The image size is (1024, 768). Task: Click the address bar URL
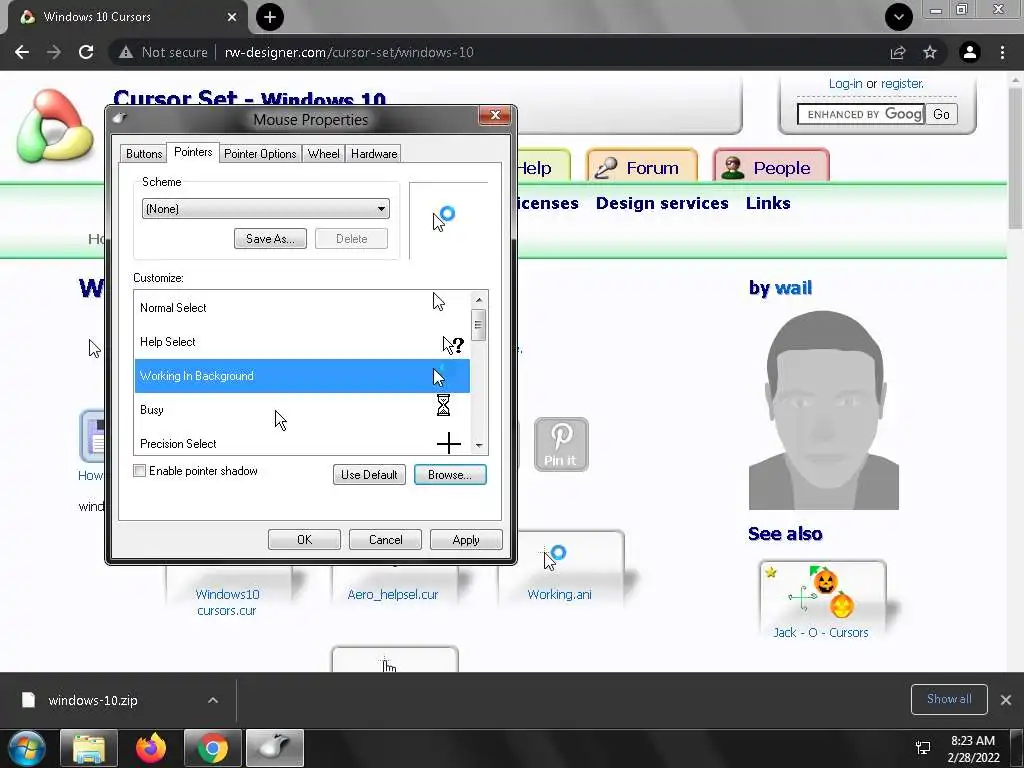(349, 52)
